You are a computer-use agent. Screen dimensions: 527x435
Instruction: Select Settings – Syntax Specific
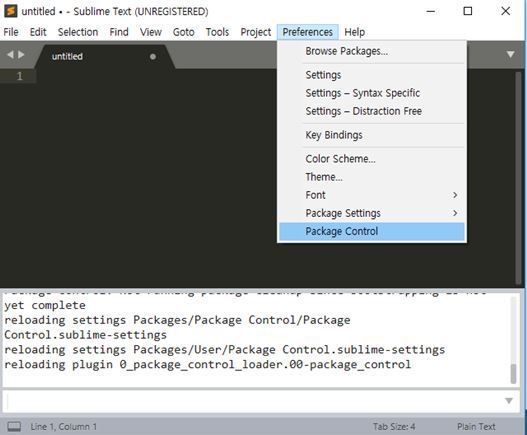pyautogui.click(x=372, y=93)
